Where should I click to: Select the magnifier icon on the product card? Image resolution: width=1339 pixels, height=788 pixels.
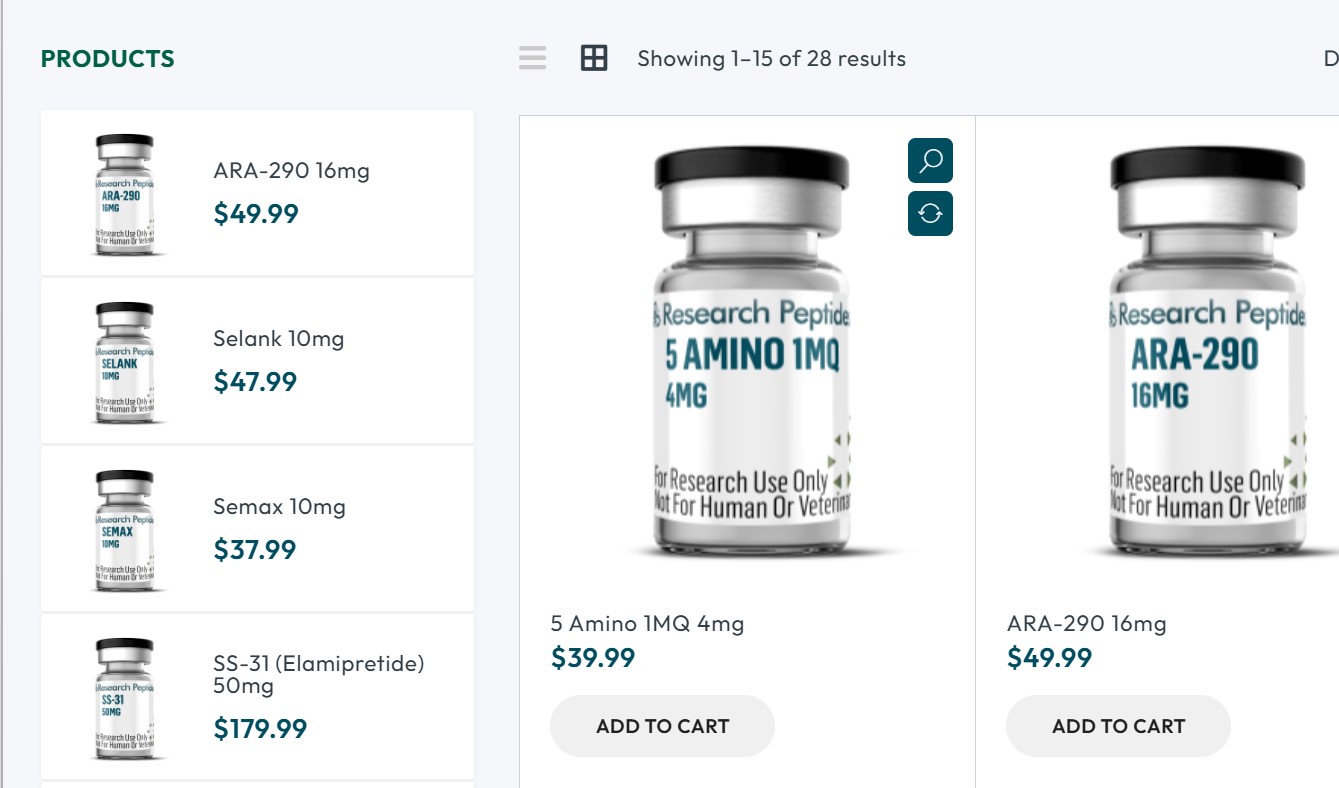pos(930,160)
